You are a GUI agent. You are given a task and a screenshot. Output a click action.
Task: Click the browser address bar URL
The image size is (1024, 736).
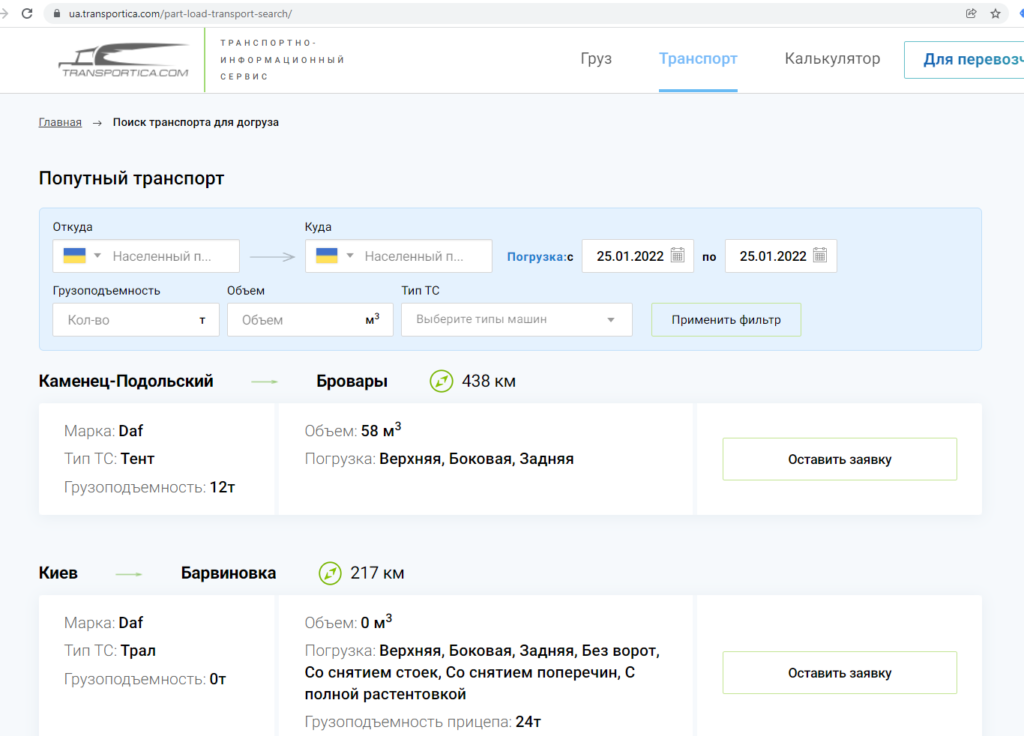point(180,13)
